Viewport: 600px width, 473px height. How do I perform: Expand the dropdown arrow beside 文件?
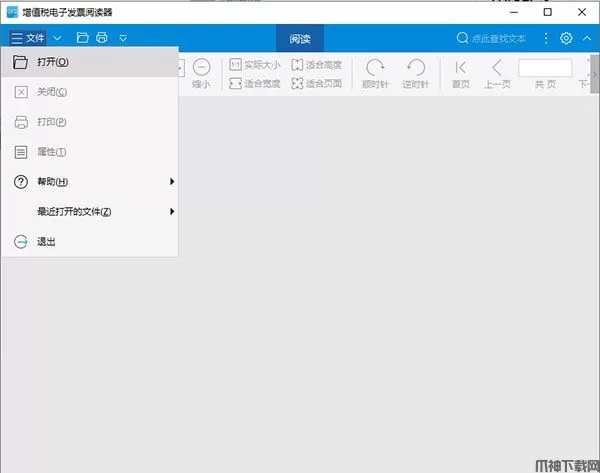click(57, 38)
